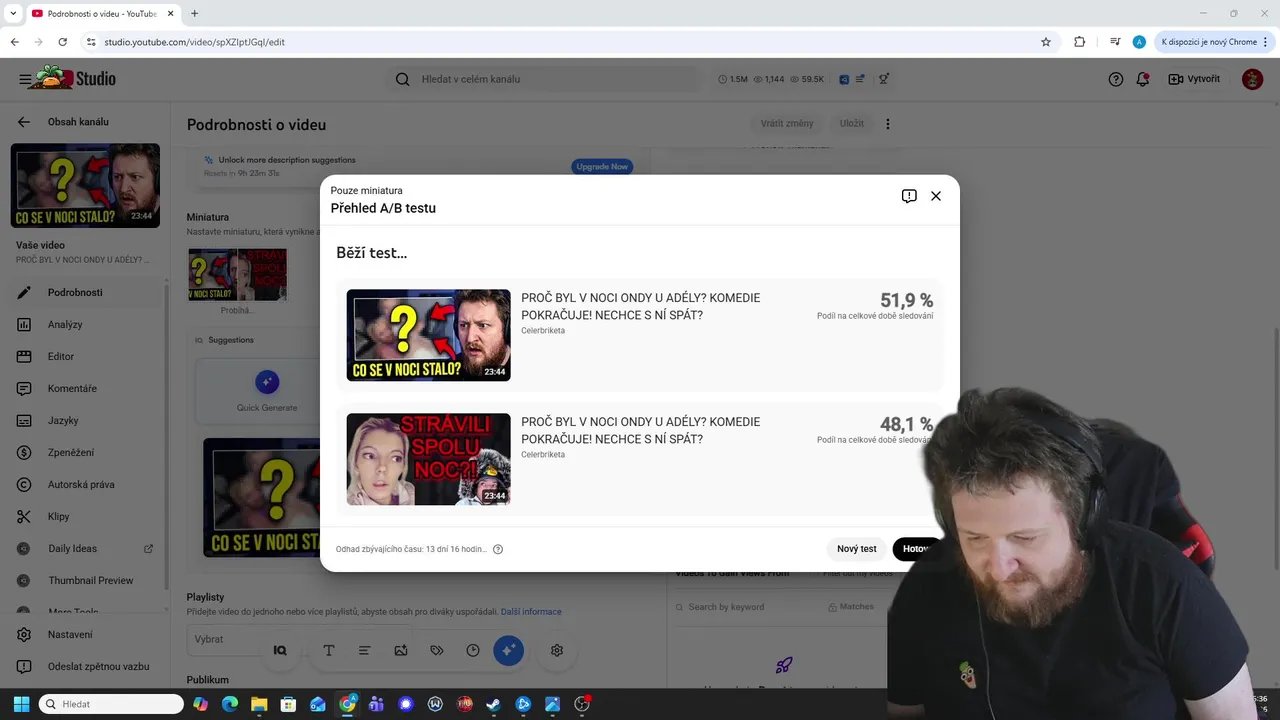Open a new browser tab

coord(194,13)
